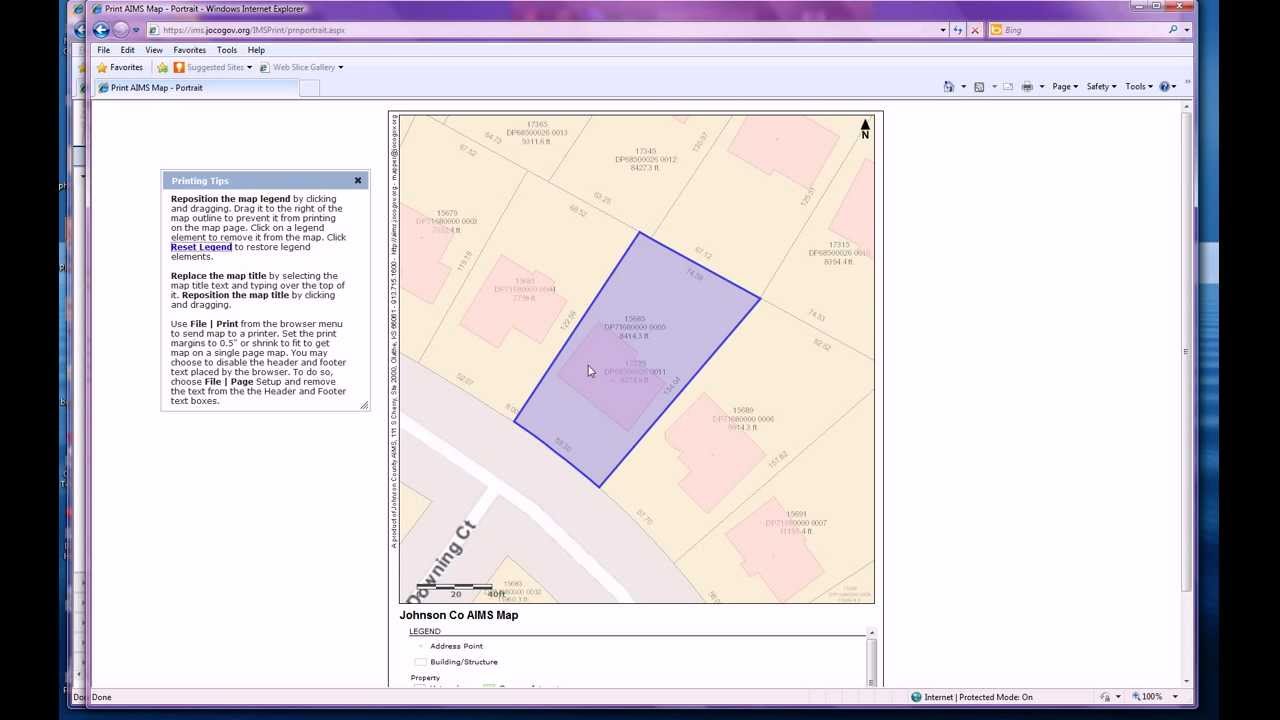The width and height of the screenshot is (1280, 720).
Task: Click the page vertical scrollbar thumb
Action: [1186, 350]
